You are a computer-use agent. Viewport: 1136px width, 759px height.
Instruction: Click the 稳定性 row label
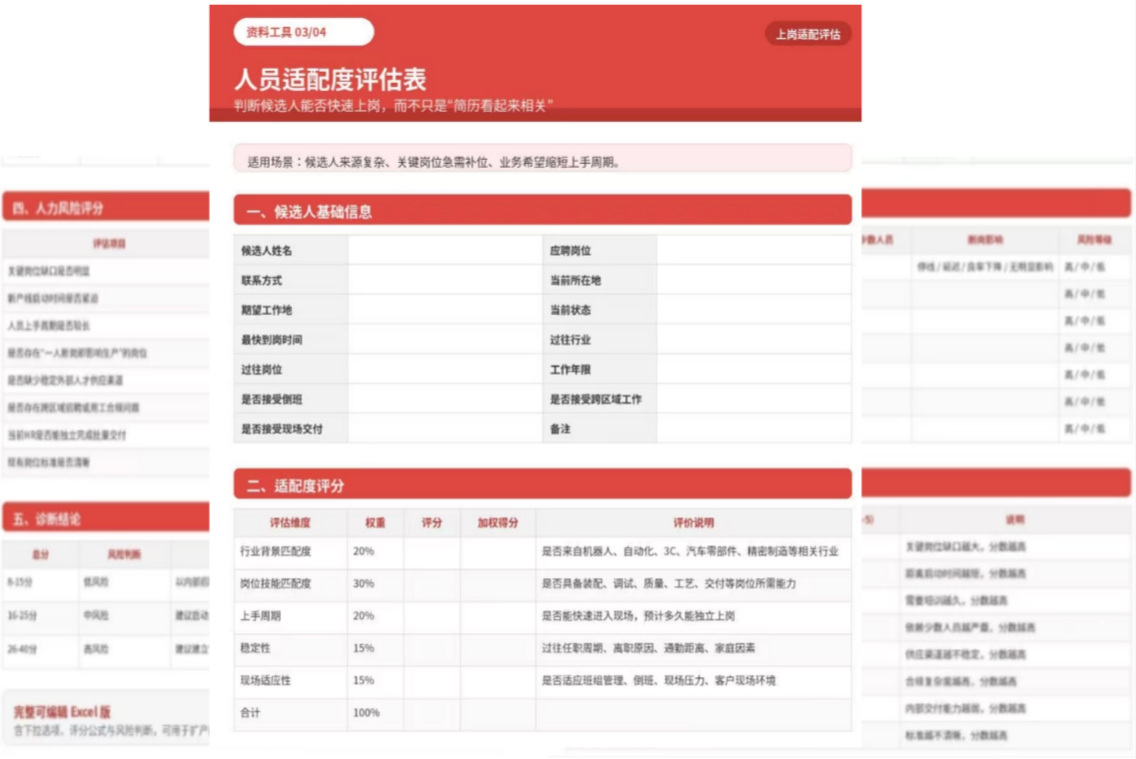(255, 647)
